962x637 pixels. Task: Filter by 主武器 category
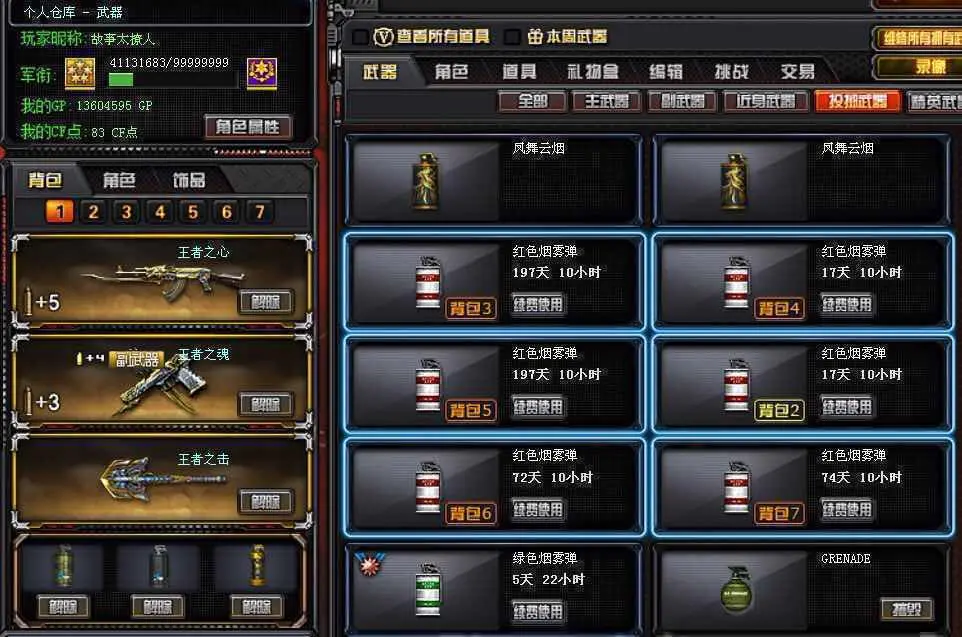point(607,101)
